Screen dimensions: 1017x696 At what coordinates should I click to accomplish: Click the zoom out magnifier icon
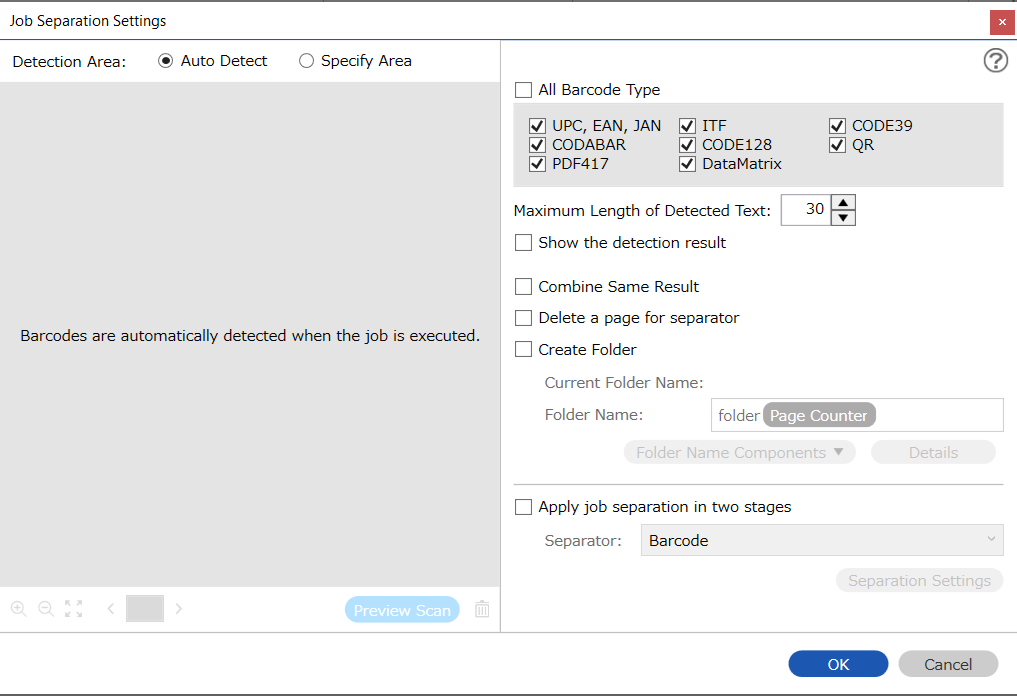[x=46, y=608]
